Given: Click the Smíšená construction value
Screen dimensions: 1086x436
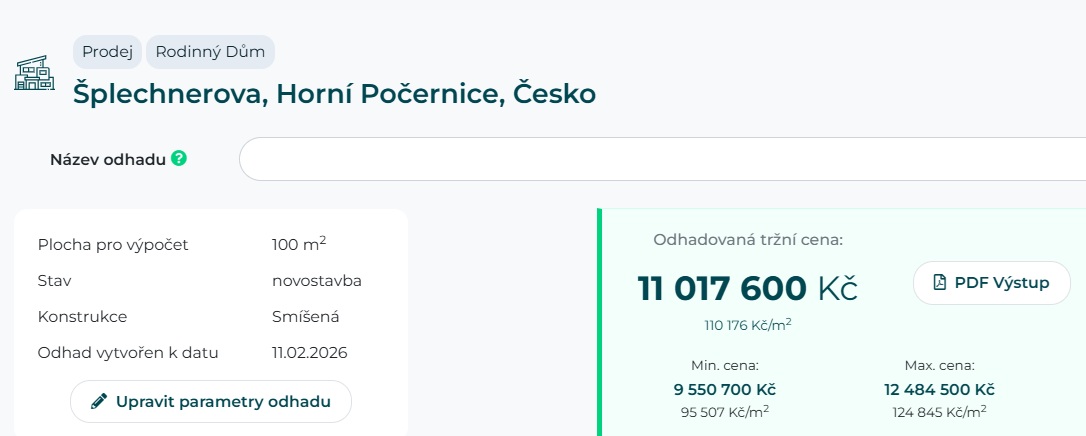Looking at the screenshot, I should [x=305, y=316].
